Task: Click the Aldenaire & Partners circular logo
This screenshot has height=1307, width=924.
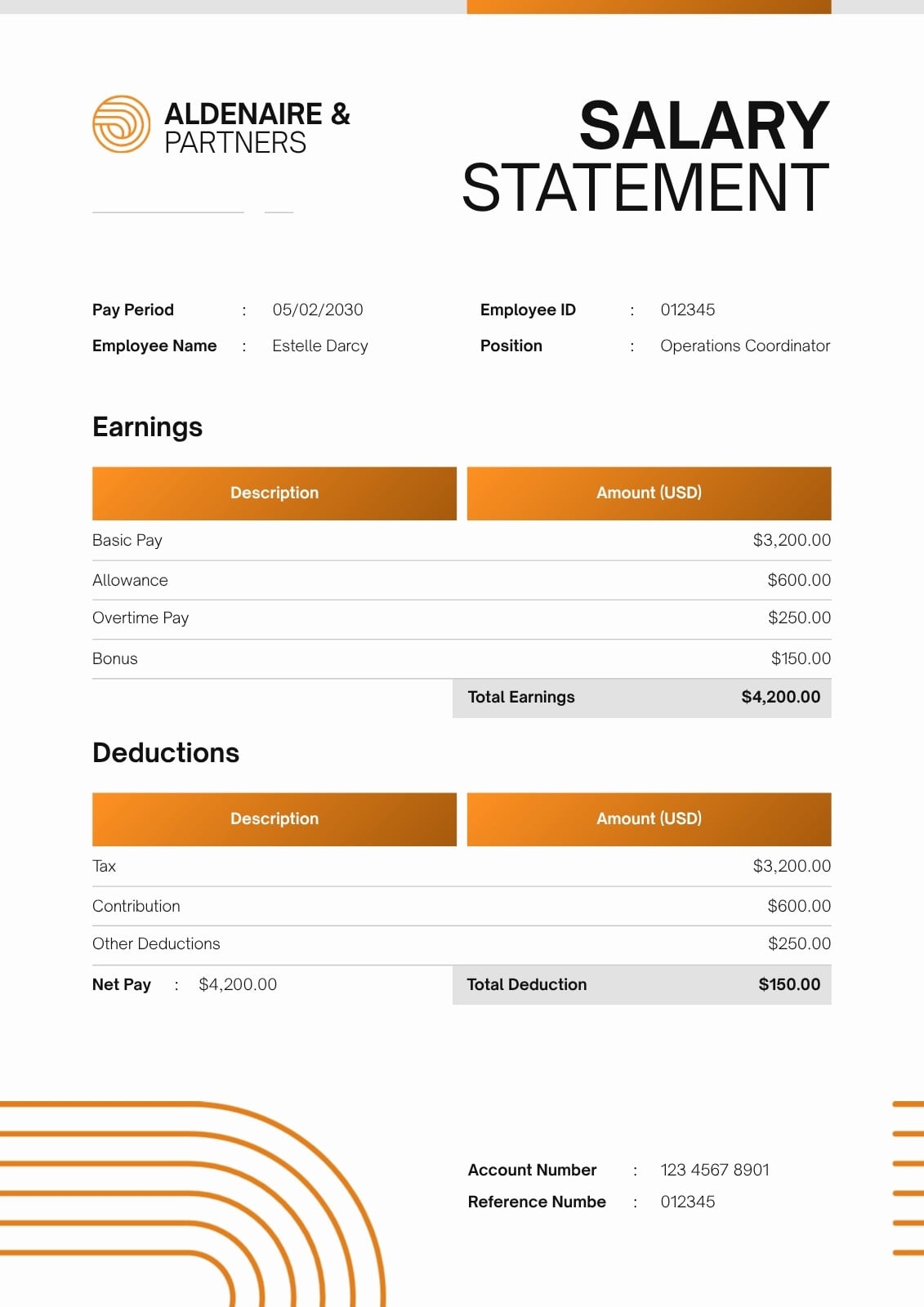Action: 121,124
